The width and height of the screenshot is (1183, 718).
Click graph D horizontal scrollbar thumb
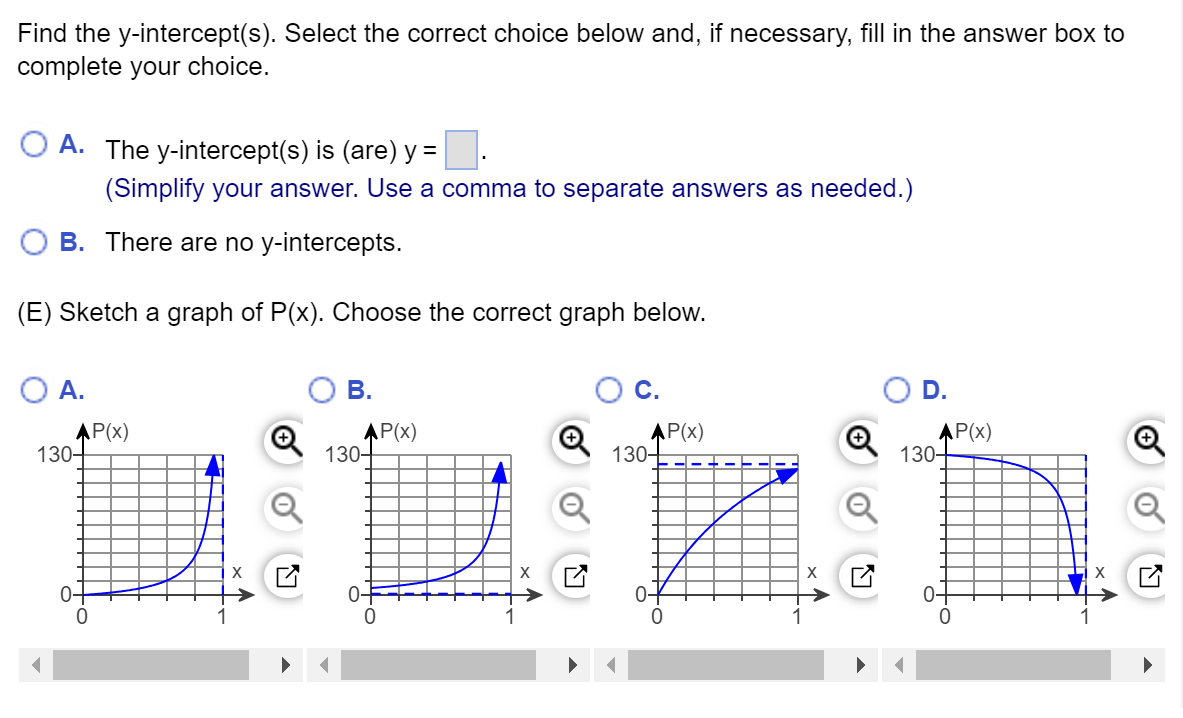point(1013,665)
